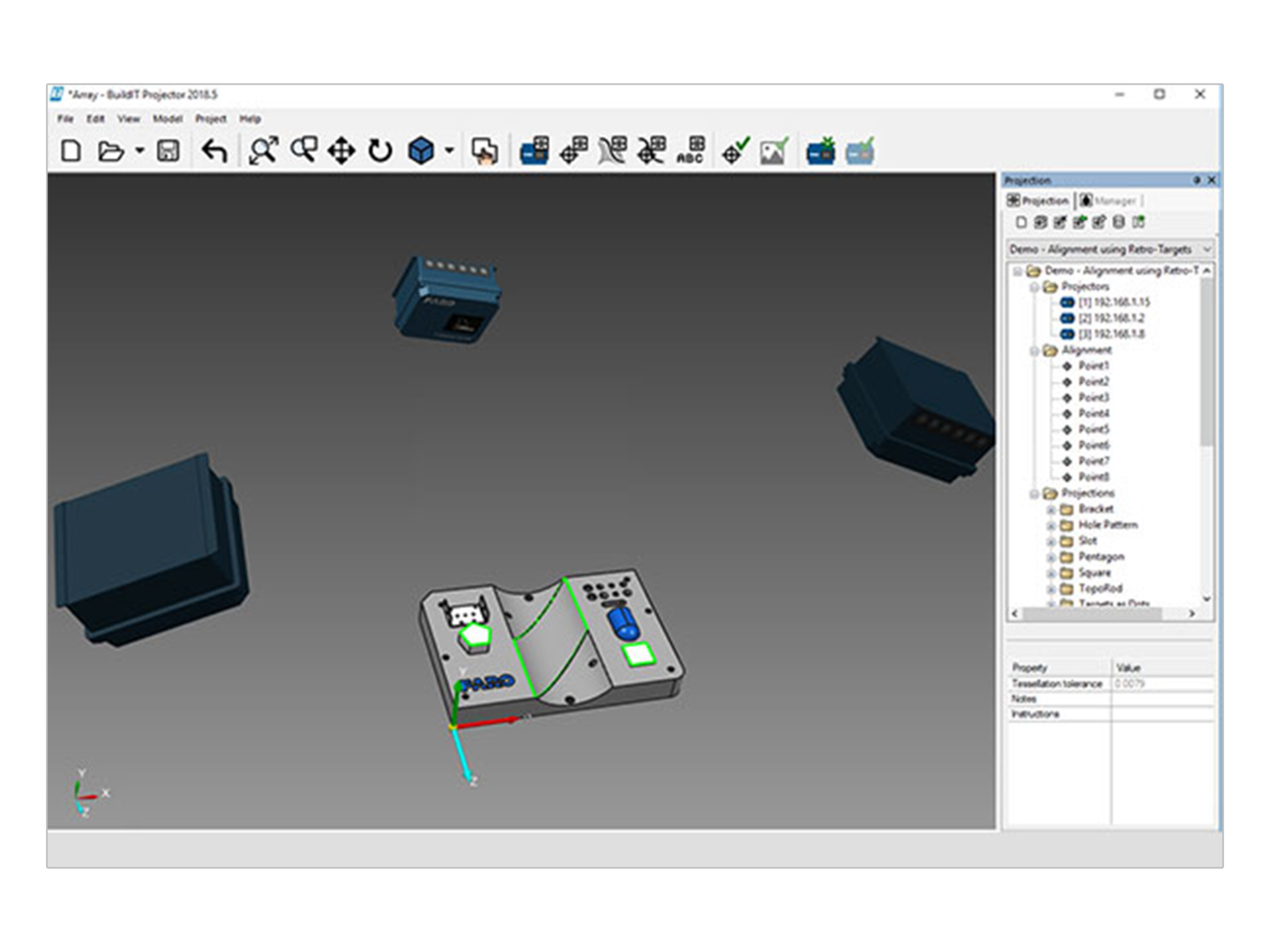Click the Save floppy disk icon

(x=168, y=152)
